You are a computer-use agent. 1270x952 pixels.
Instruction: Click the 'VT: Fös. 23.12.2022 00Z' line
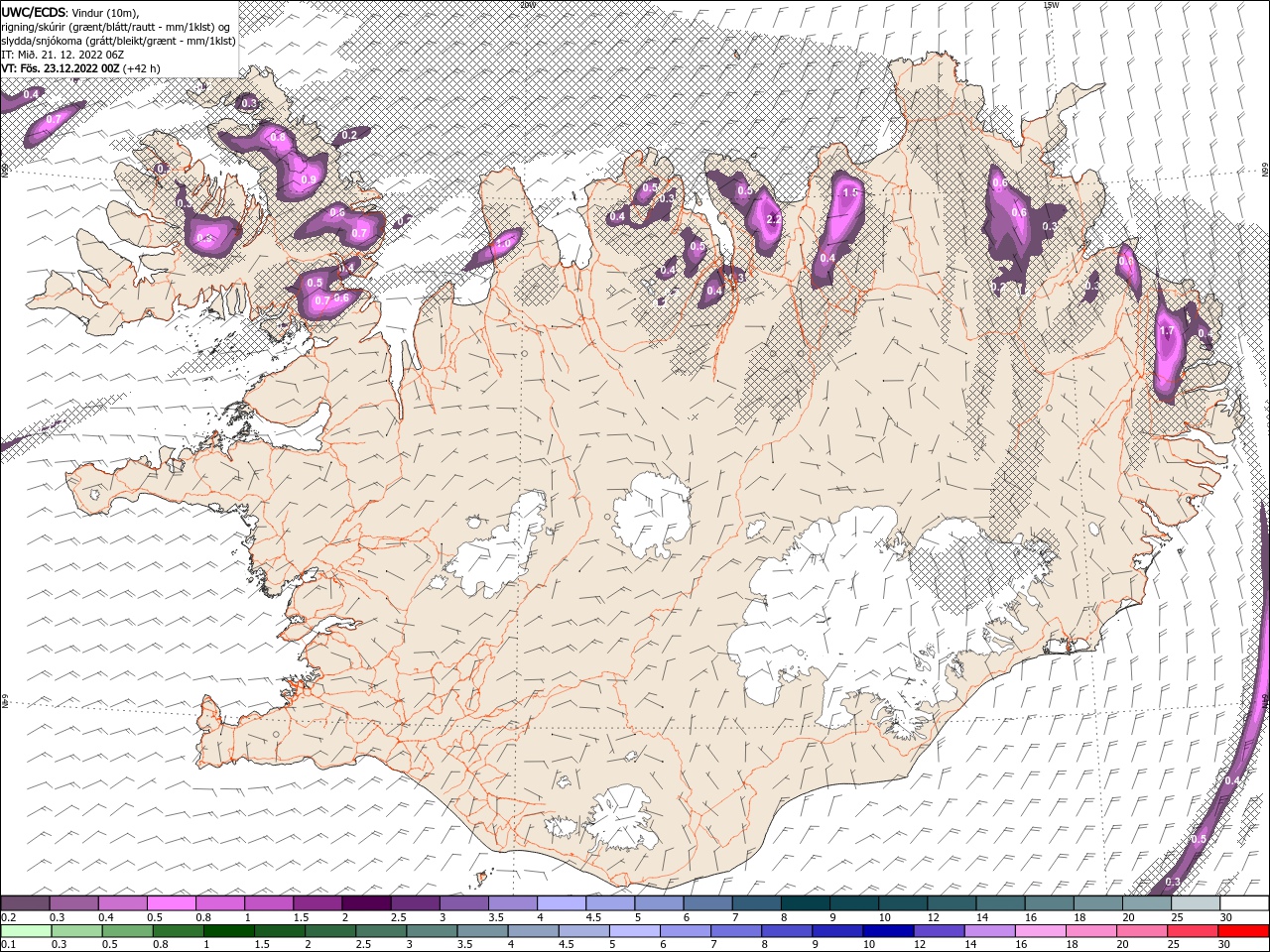click(x=61, y=68)
